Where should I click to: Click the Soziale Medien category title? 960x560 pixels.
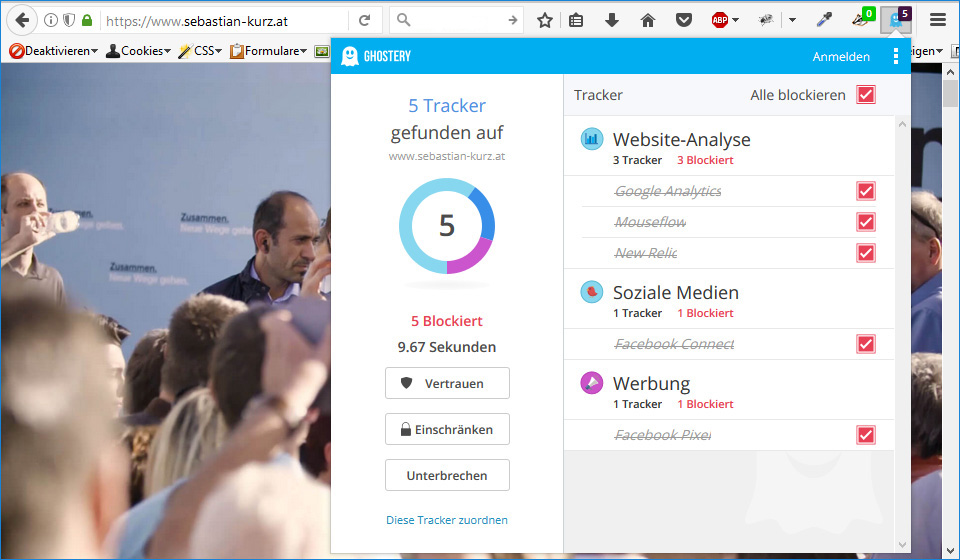pos(676,292)
